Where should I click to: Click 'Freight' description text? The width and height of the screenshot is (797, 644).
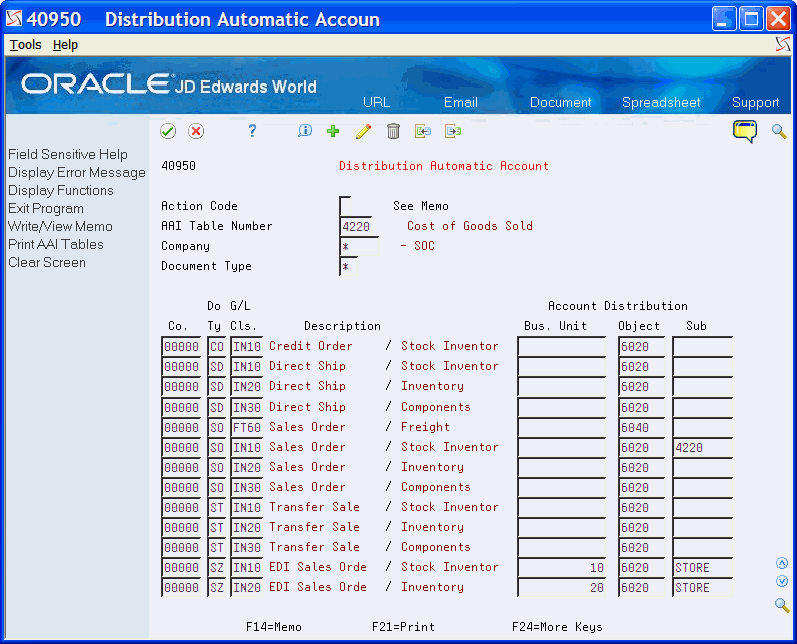coord(425,427)
